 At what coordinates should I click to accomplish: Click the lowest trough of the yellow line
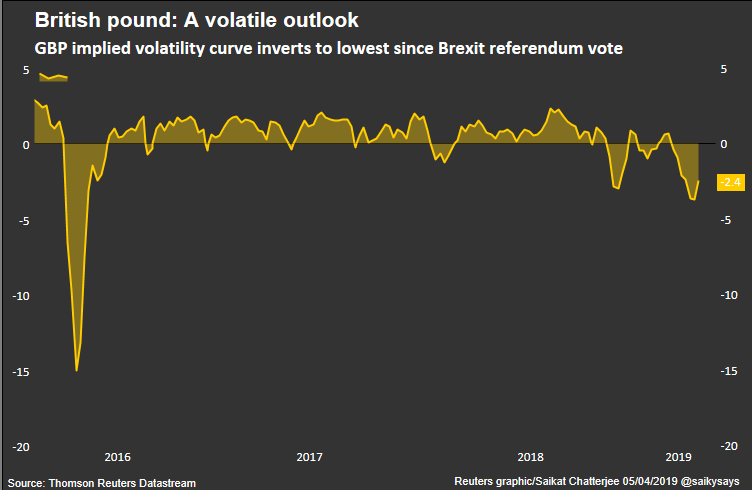(77, 370)
